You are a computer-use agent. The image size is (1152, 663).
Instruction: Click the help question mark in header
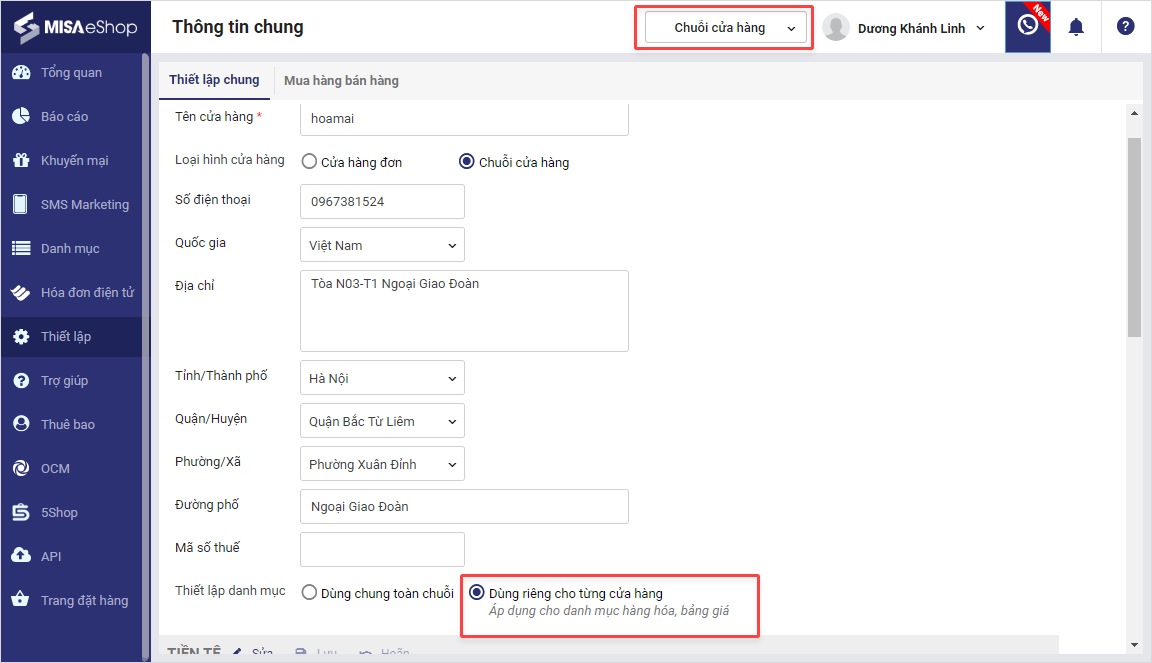1125,26
